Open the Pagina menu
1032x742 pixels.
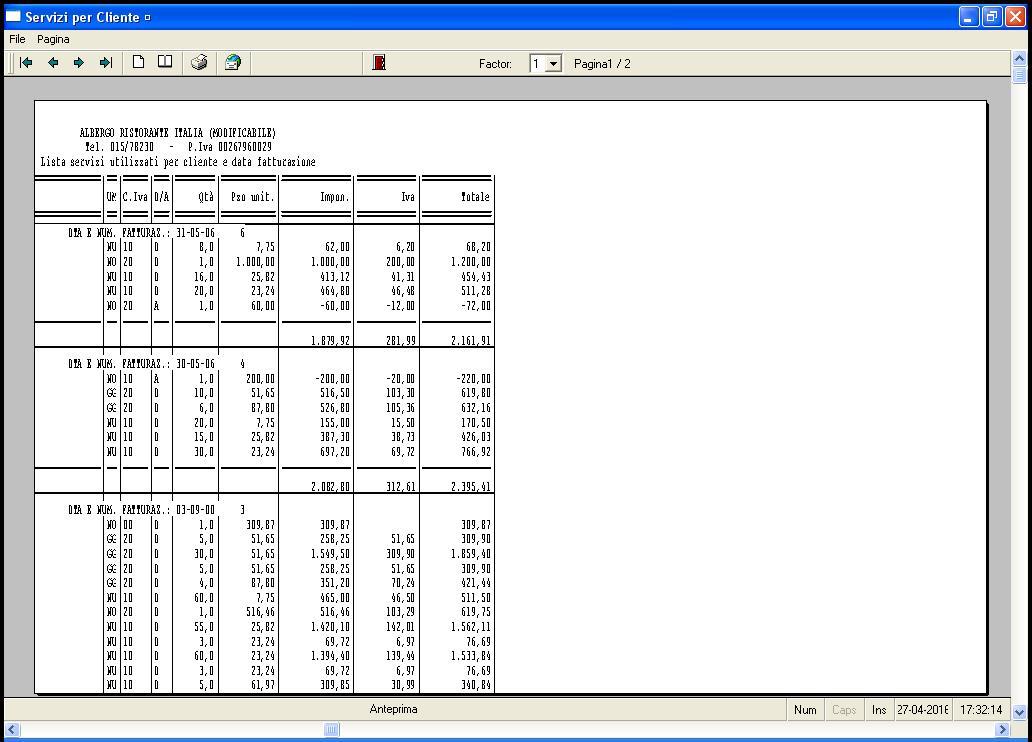[53, 40]
